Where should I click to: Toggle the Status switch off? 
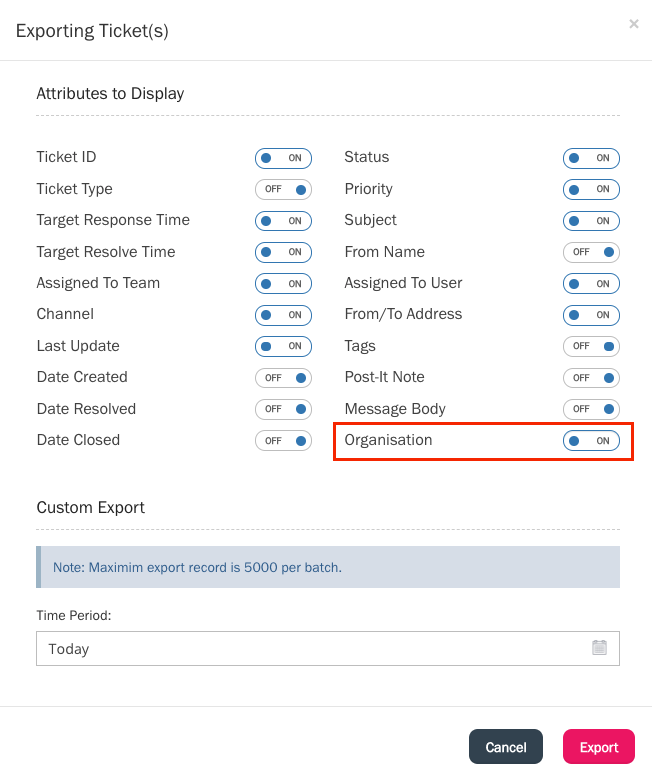[x=591, y=158]
